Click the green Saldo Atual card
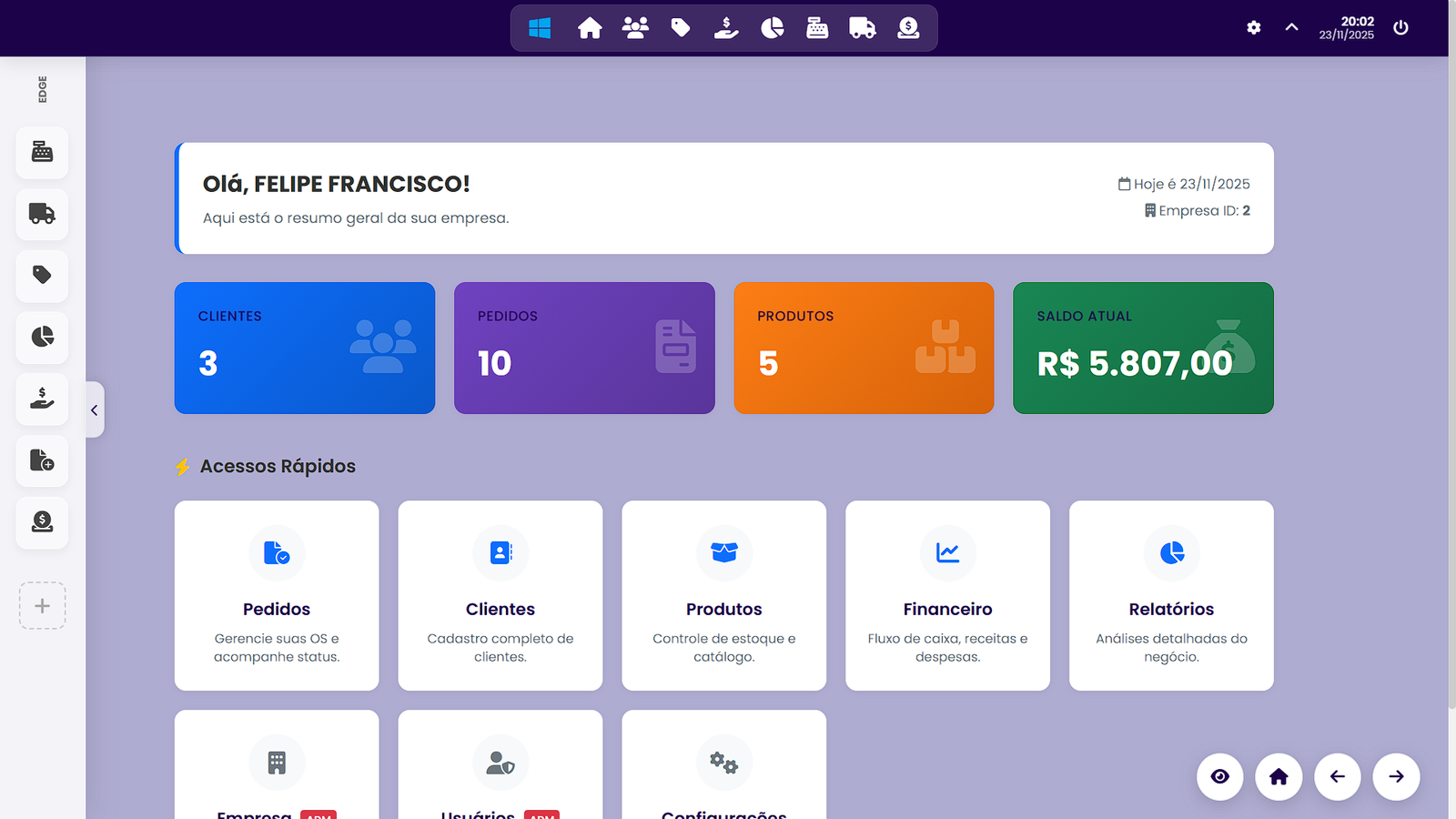Image resolution: width=1456 pixels, height=819 pixels. 1143,348
